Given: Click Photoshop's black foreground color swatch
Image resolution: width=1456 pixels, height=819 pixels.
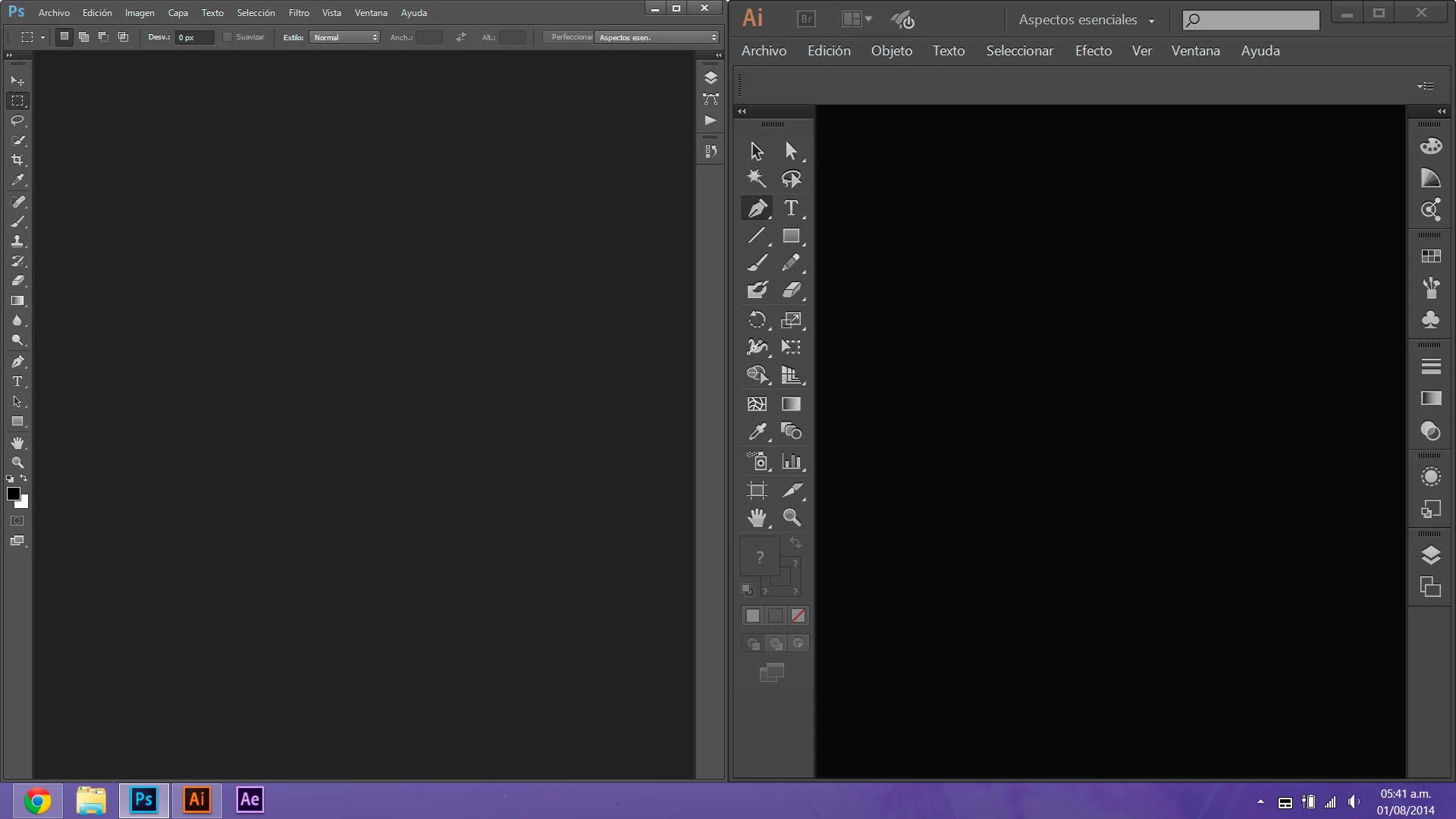Looking at the screenshot, I should [13, 494].
